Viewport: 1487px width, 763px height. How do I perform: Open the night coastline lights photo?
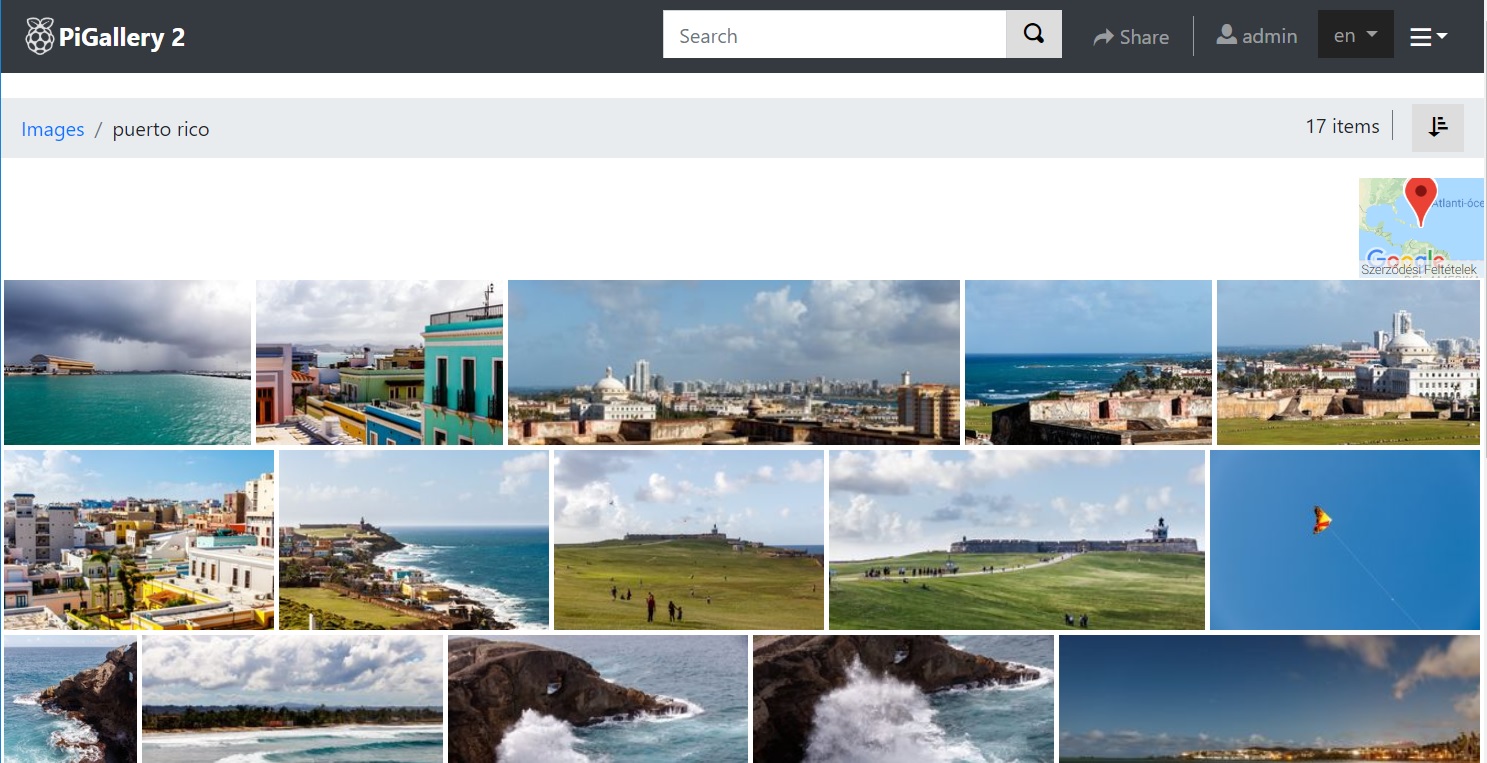1268,699
